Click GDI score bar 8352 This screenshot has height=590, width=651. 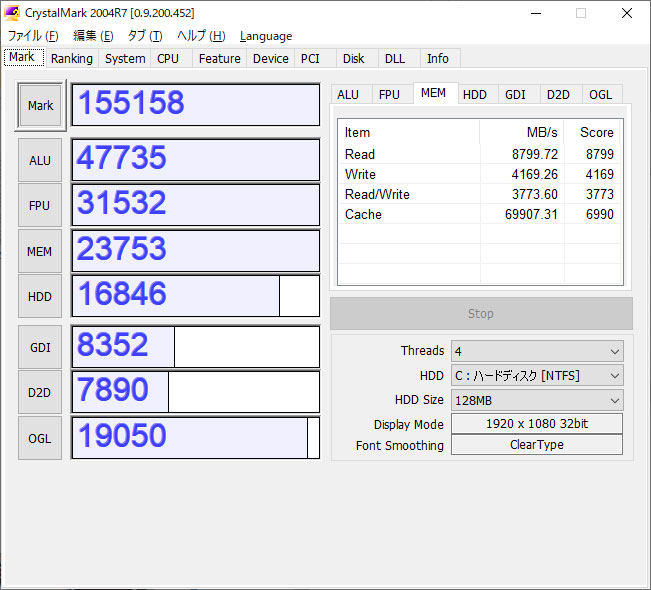(196, 347)
